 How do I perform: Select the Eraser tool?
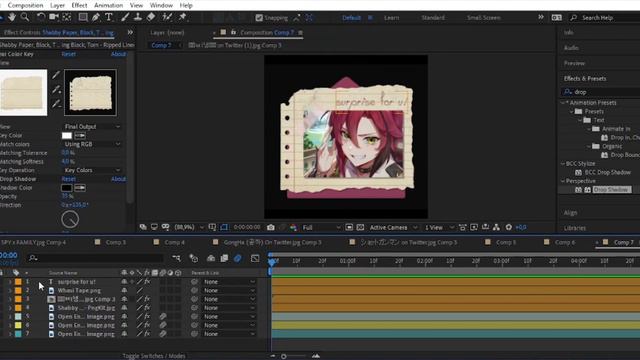coord(151,17)
